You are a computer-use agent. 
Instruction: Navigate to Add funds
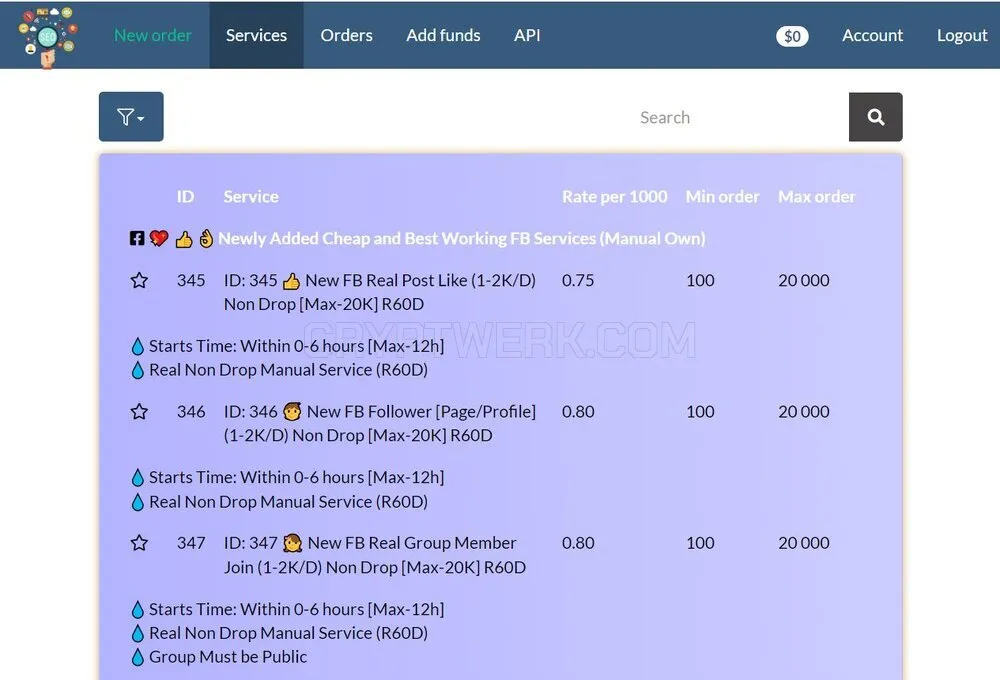pyautogui.click(x=443, y=35)
